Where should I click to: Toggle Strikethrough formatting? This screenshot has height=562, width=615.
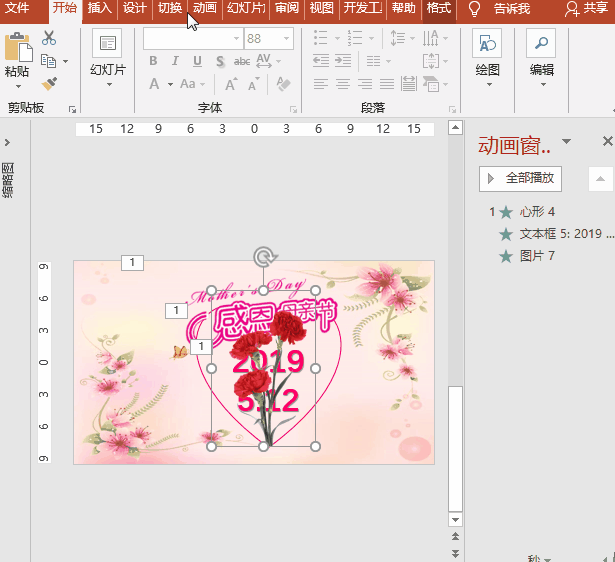pyautogui.click(x=242, y=61)
